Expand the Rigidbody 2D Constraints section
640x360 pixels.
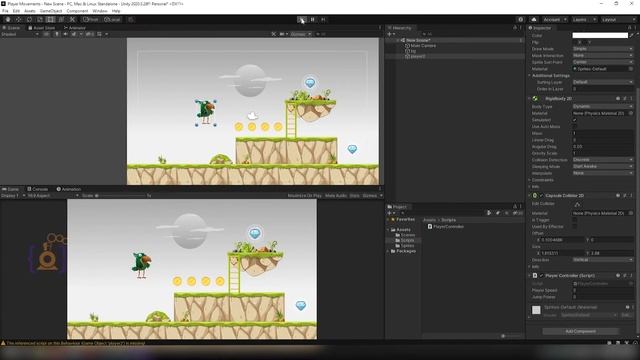[530, 180]
